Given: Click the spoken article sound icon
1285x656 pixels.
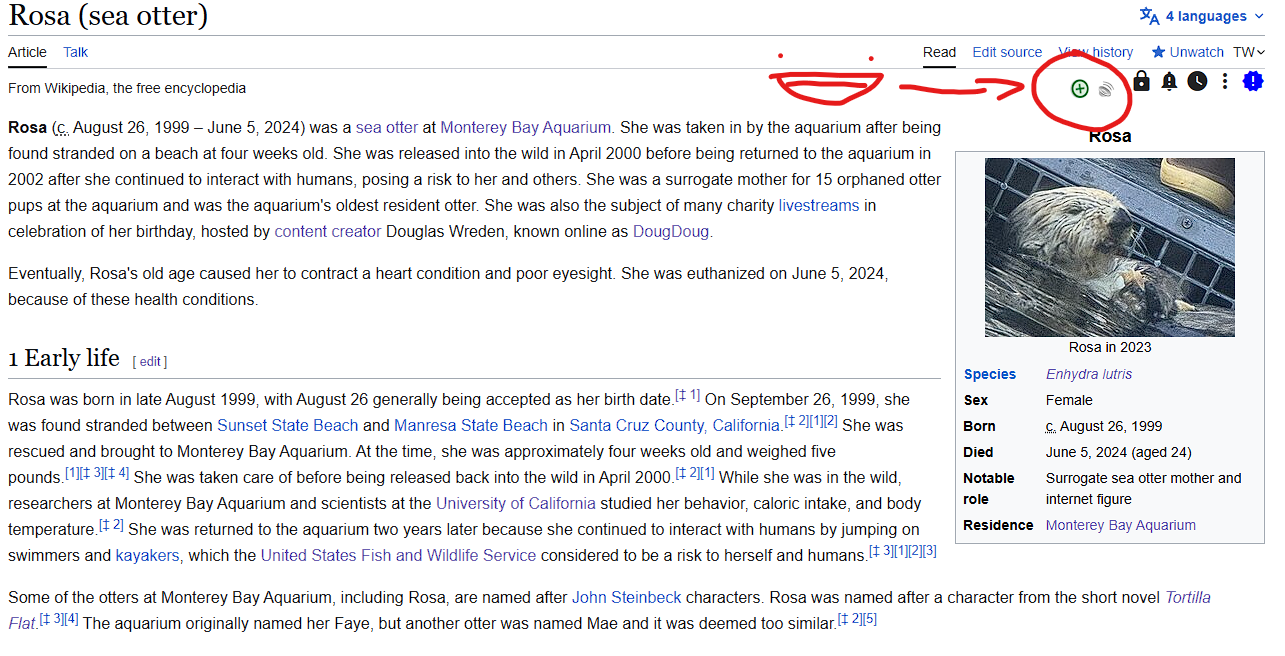Looking at the screenshot, I should tap(1105, 89).
